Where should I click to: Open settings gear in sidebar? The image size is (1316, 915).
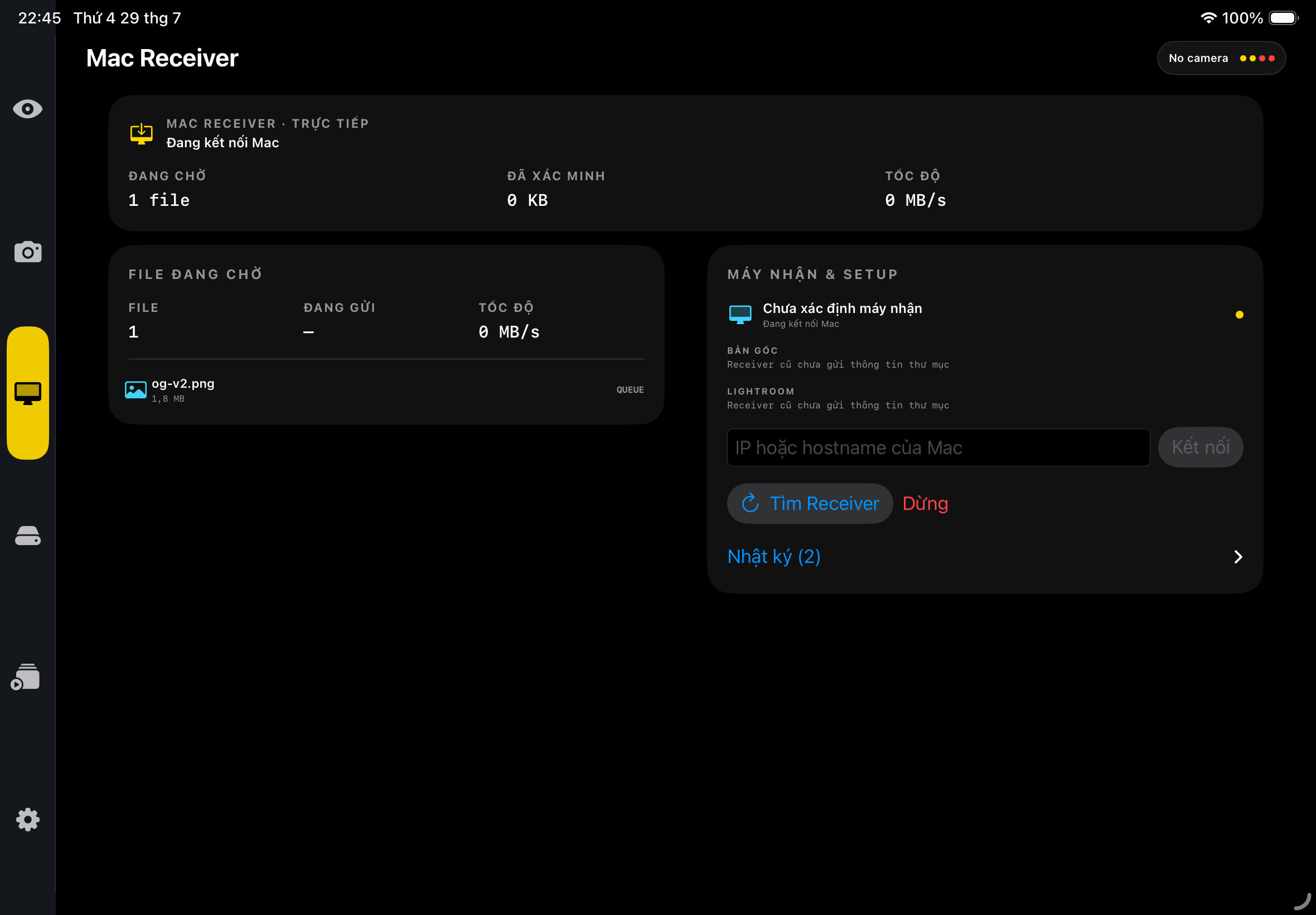[27, 820]
